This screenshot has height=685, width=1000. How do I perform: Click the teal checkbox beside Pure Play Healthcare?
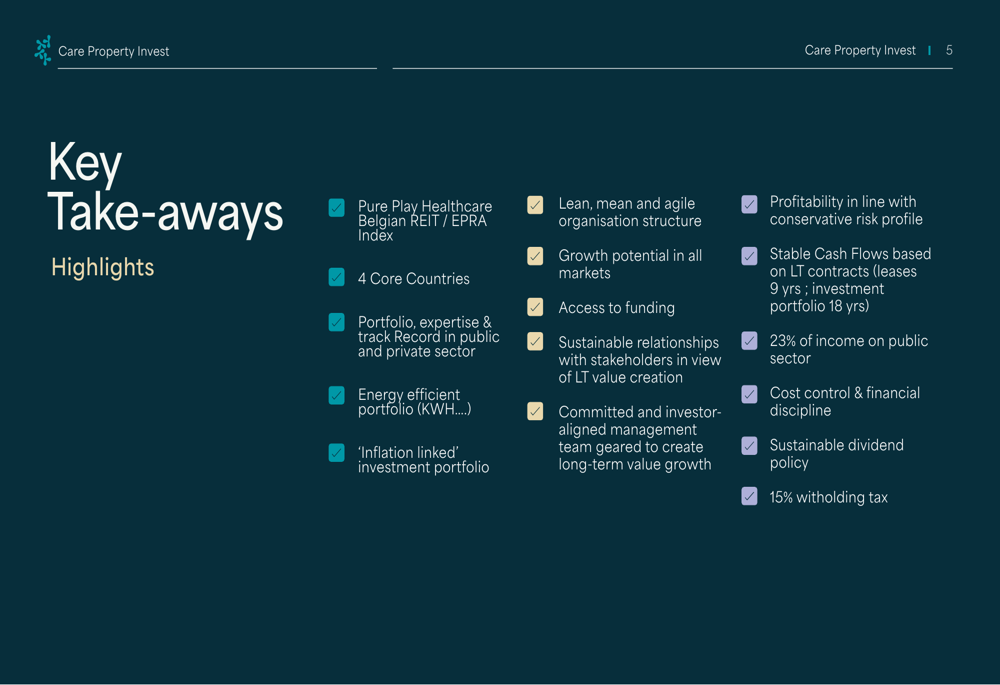337,208
